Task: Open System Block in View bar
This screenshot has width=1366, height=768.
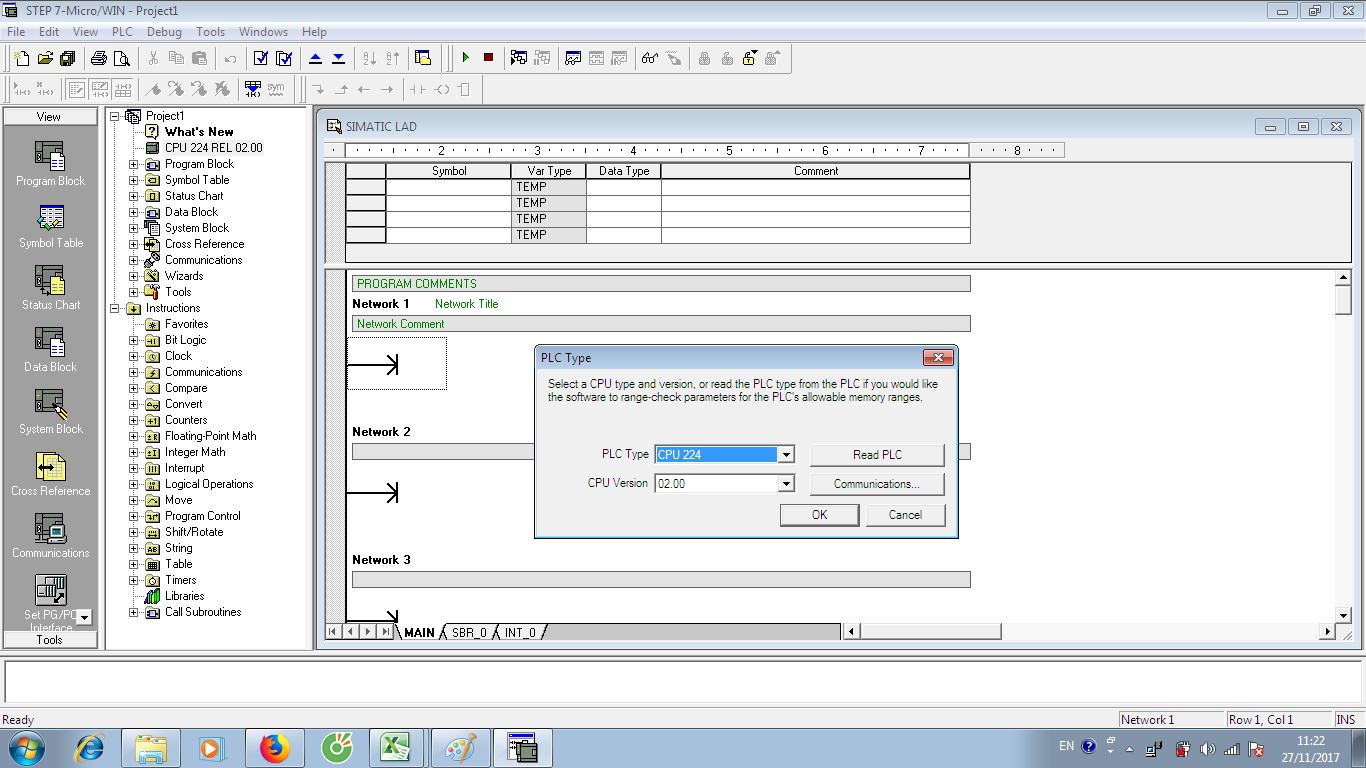Action: pyautogui.click(x=50, y=412)
